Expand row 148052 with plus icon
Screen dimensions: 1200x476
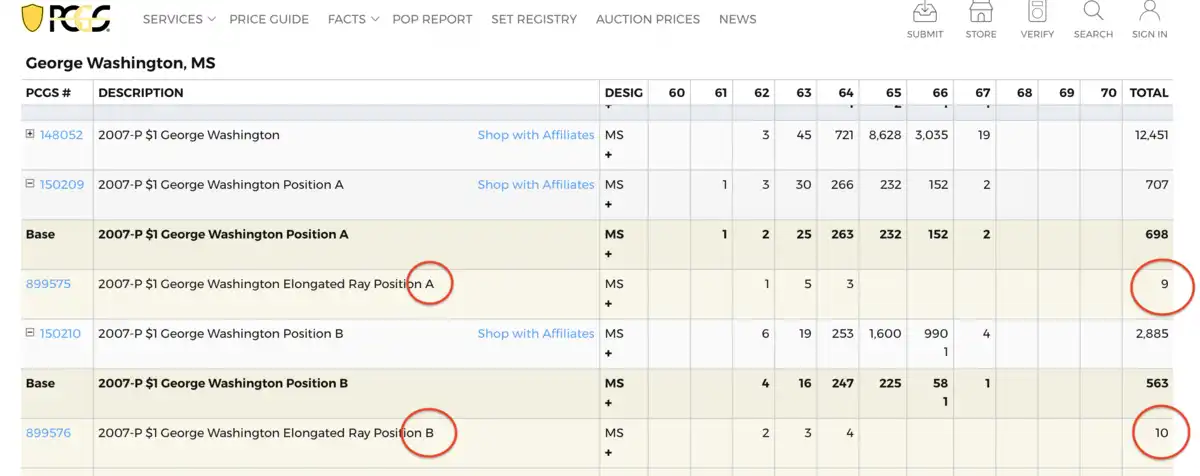point(30,134)
